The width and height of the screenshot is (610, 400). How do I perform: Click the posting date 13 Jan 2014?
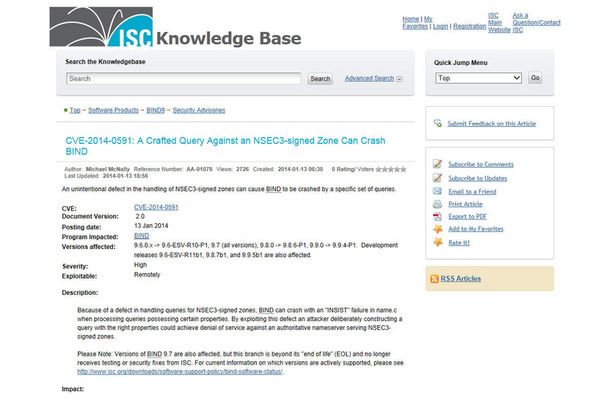151,226
